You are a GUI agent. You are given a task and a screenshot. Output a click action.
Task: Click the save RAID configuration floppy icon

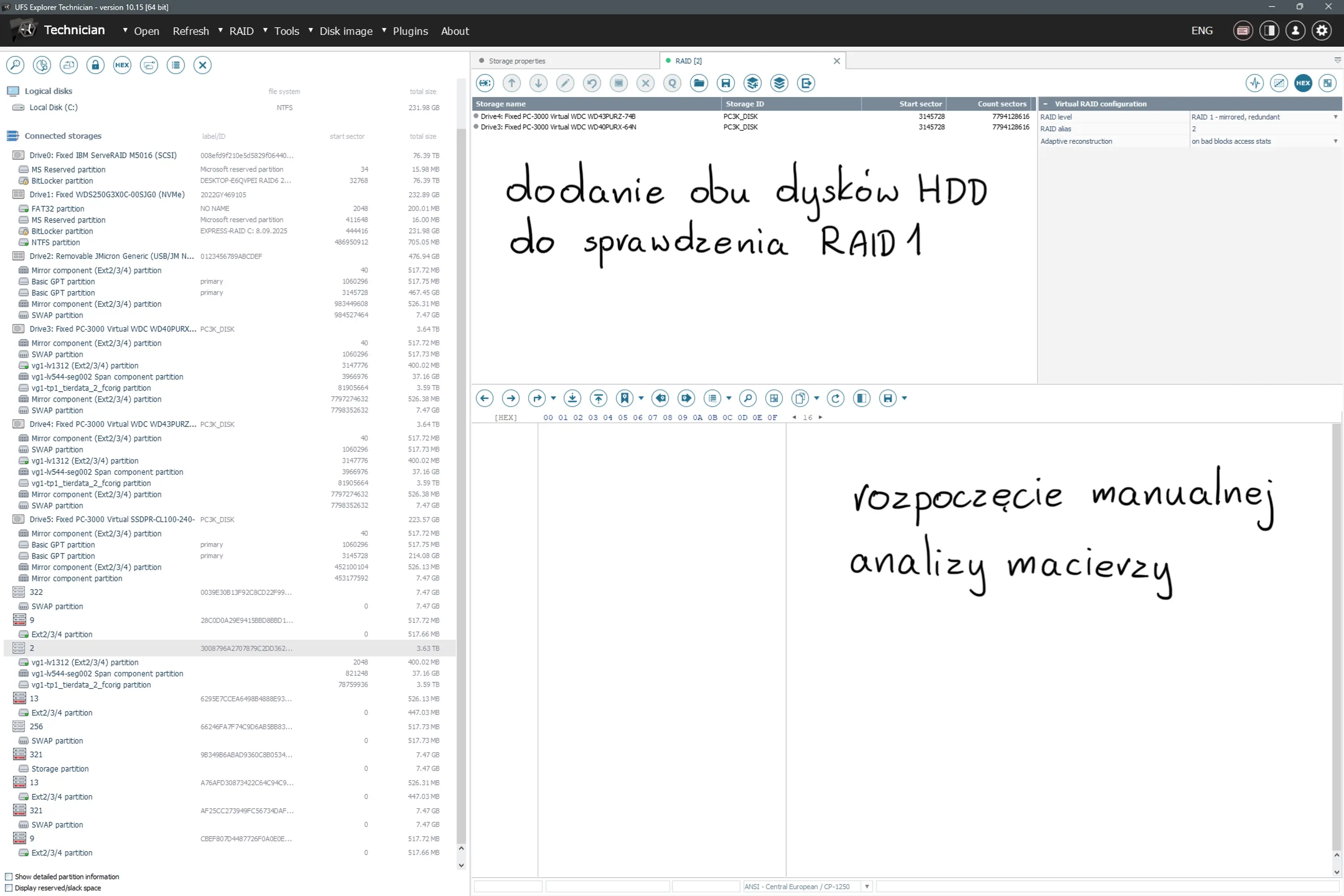[725, 83]
